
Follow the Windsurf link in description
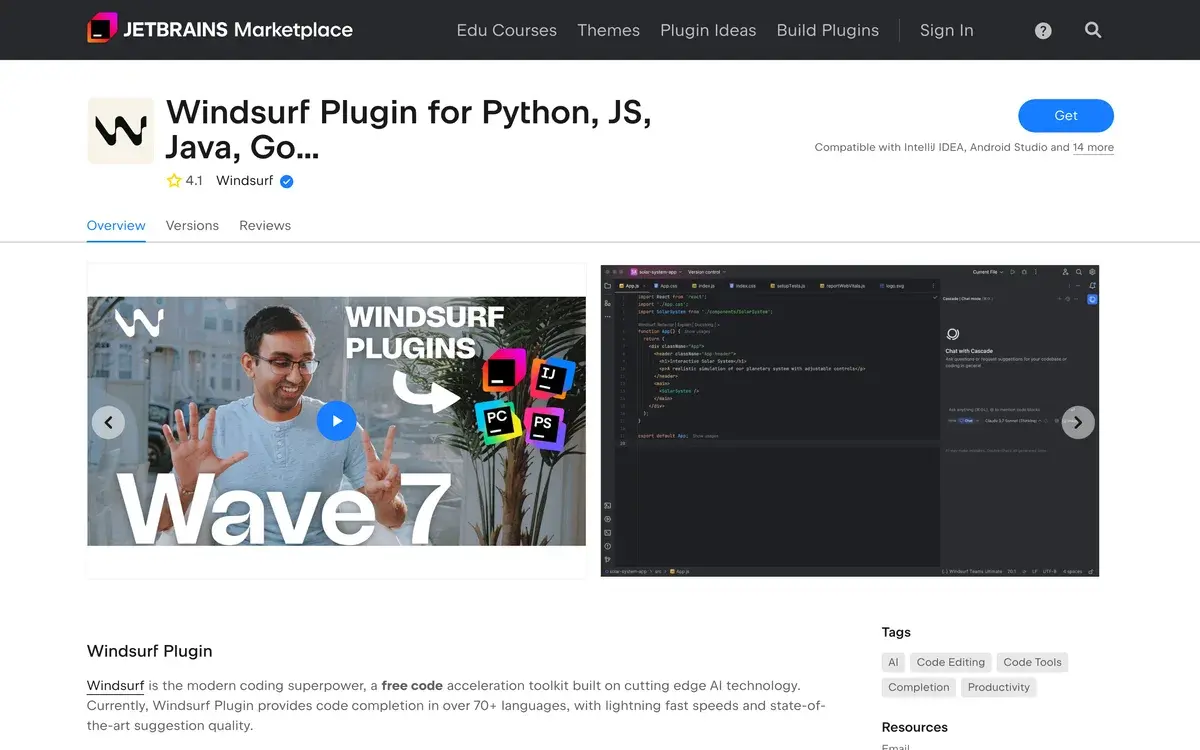115,686
